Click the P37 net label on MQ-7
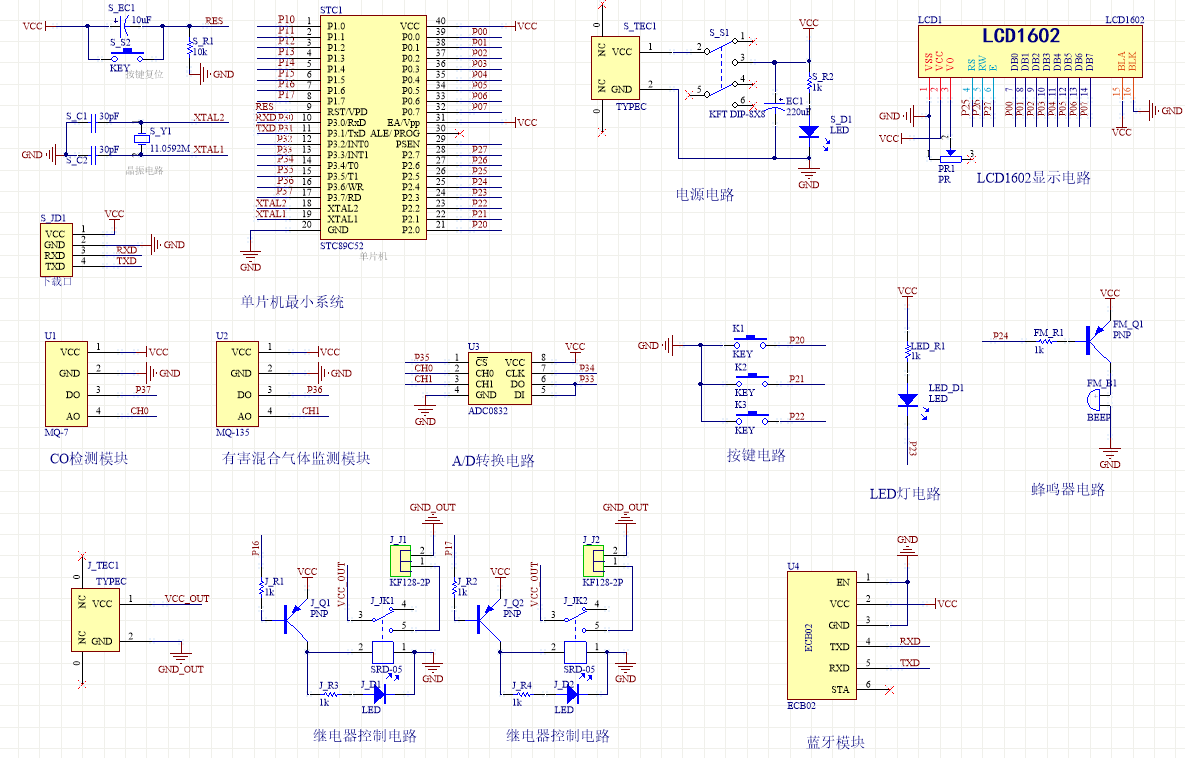 click(x=143, y=390)
